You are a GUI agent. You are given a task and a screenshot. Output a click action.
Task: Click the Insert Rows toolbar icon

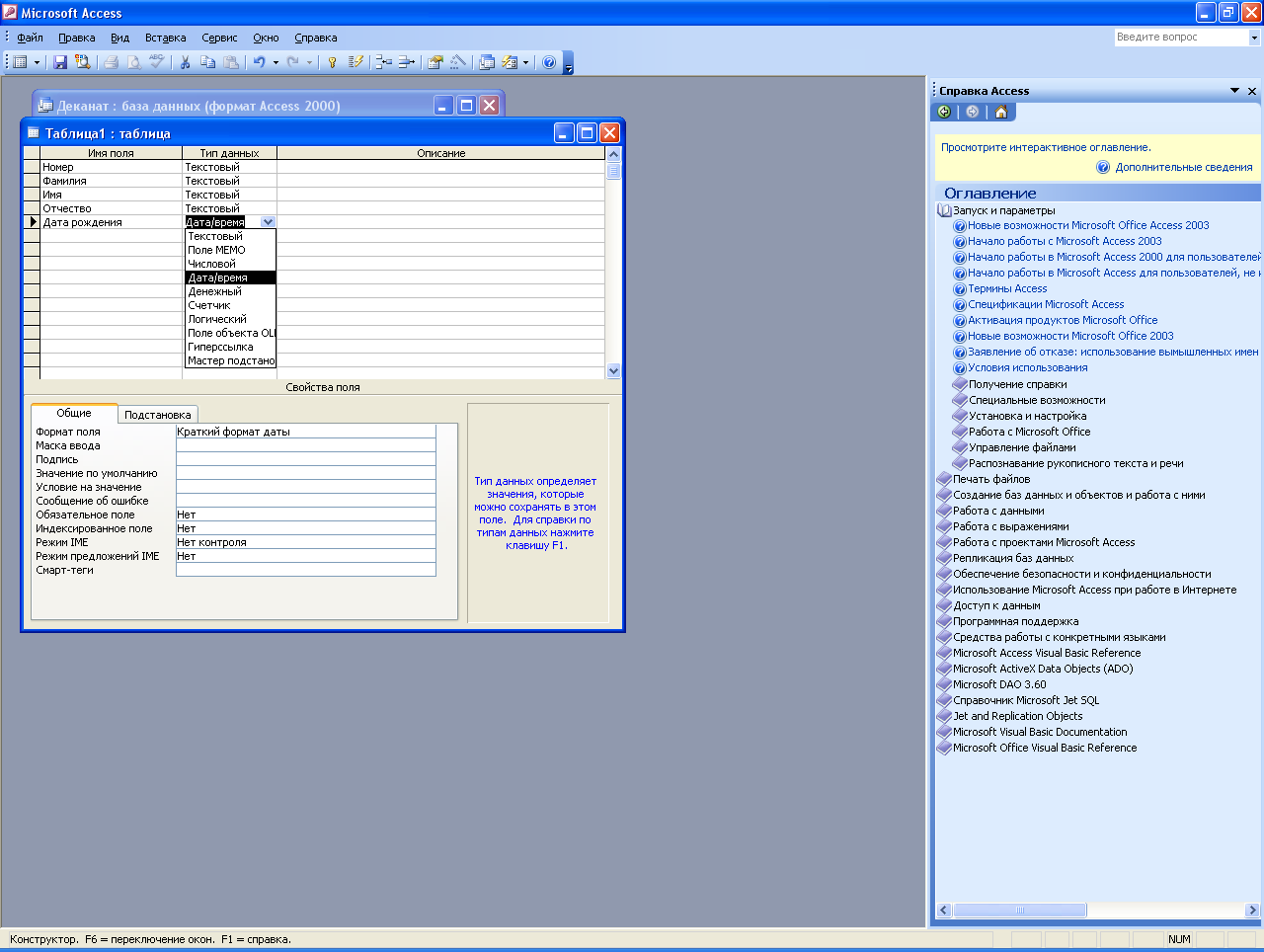click(x=384, y=62)
